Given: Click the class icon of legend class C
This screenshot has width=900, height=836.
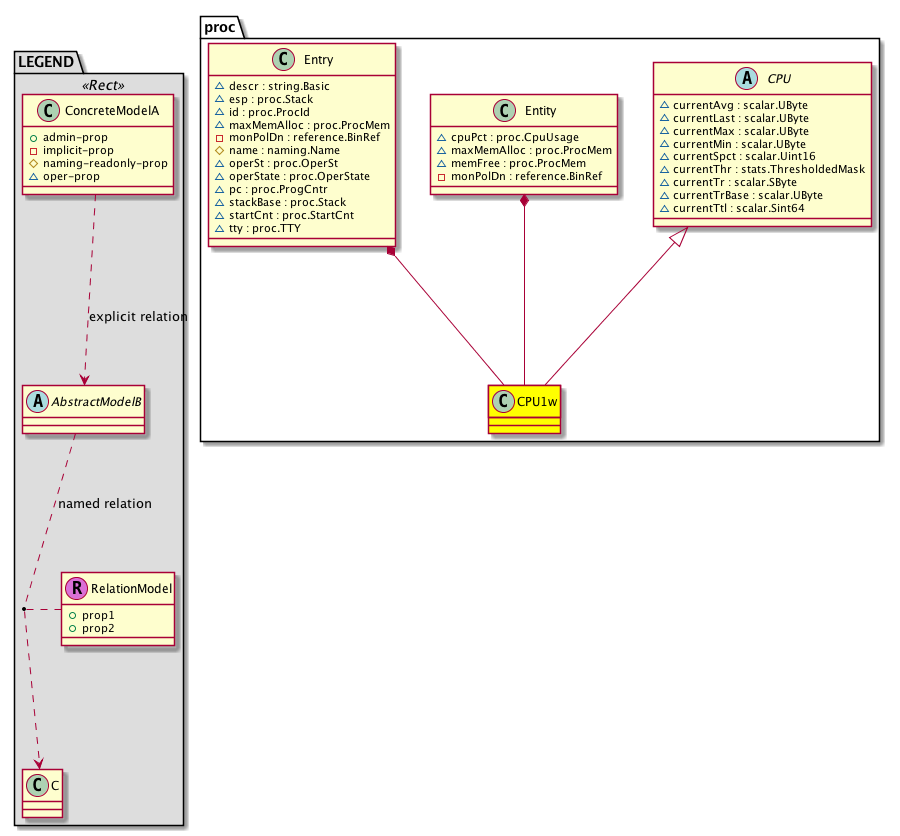Looking at the screenshot, I should [38, 785].
